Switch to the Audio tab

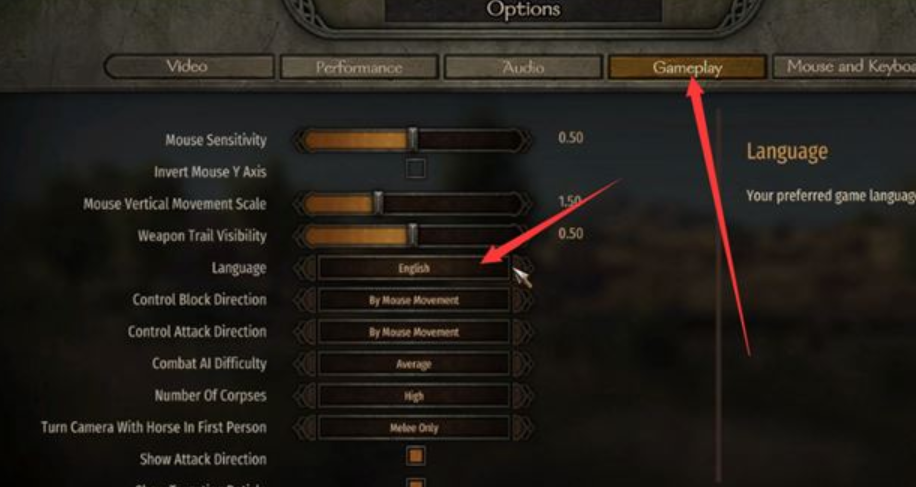coord(523,67)
